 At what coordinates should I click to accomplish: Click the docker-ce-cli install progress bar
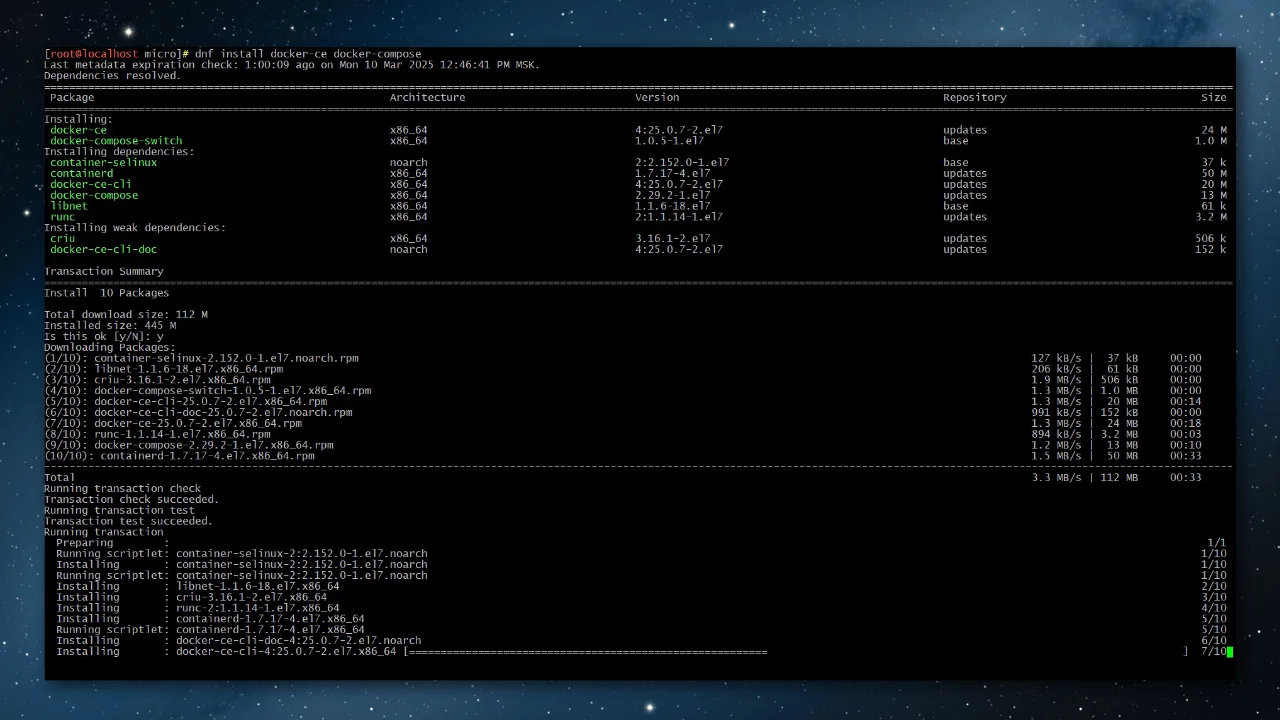click(x=796, y=652)
